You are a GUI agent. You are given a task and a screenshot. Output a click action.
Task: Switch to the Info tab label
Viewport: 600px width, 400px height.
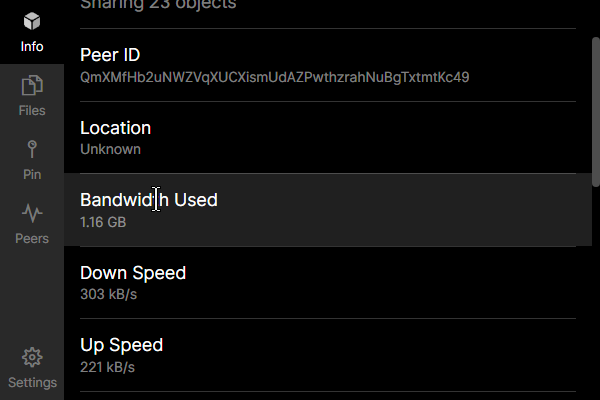[32, 46]
